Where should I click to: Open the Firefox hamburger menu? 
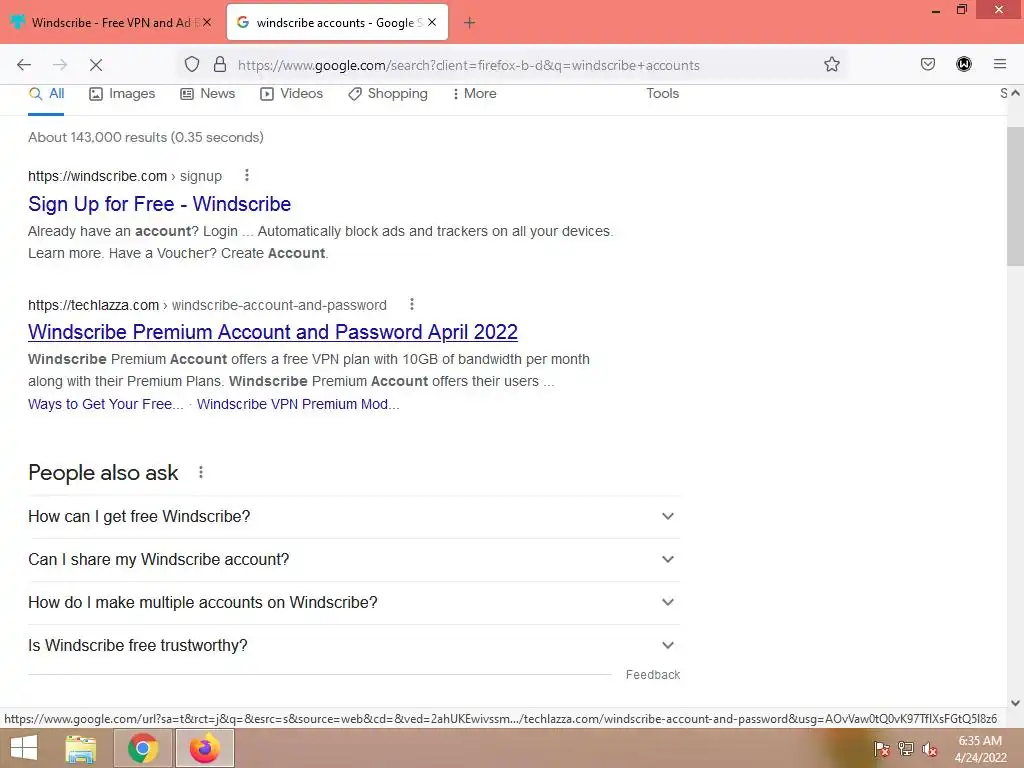(1000, 64)
